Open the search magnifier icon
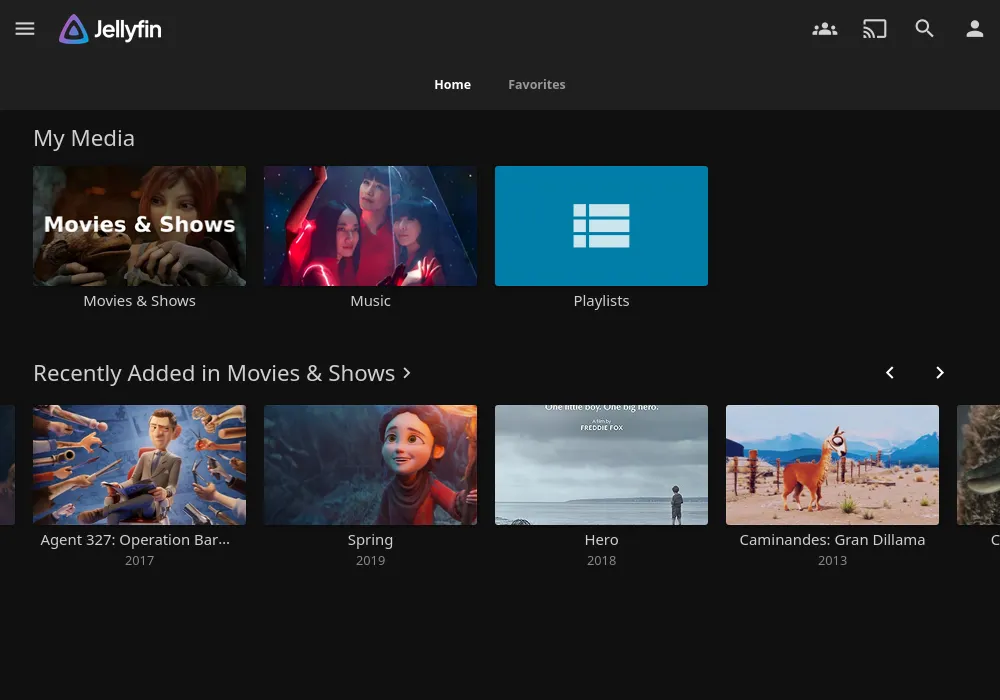The width and height of the screenshot is (1000, 700). click(925, 29)
